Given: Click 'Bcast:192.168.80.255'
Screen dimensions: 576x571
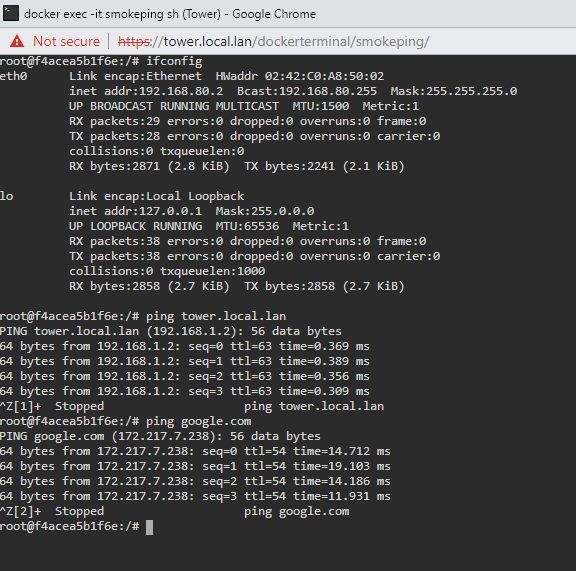Looking at the screenshot, I should (x=307, y=91).
